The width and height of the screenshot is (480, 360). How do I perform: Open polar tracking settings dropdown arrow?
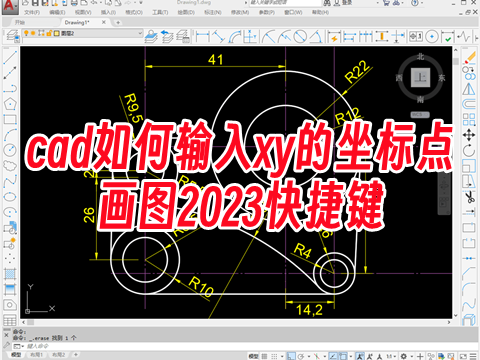[x=308, y=356]
